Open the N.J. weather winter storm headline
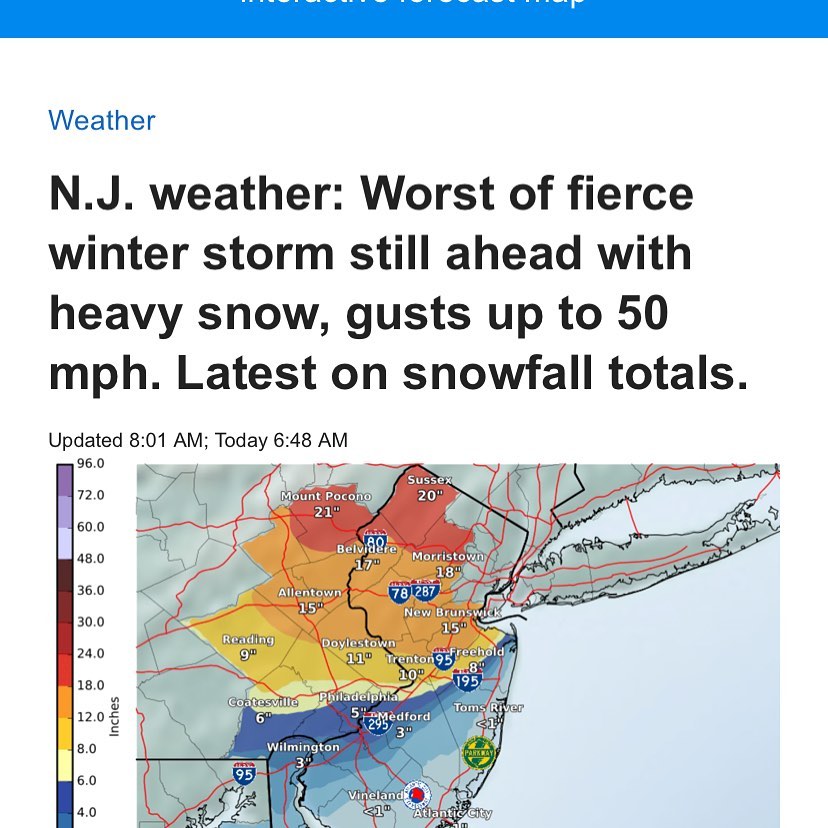Image resolution: width=828 pixels, height=828 pixels. 398,284
